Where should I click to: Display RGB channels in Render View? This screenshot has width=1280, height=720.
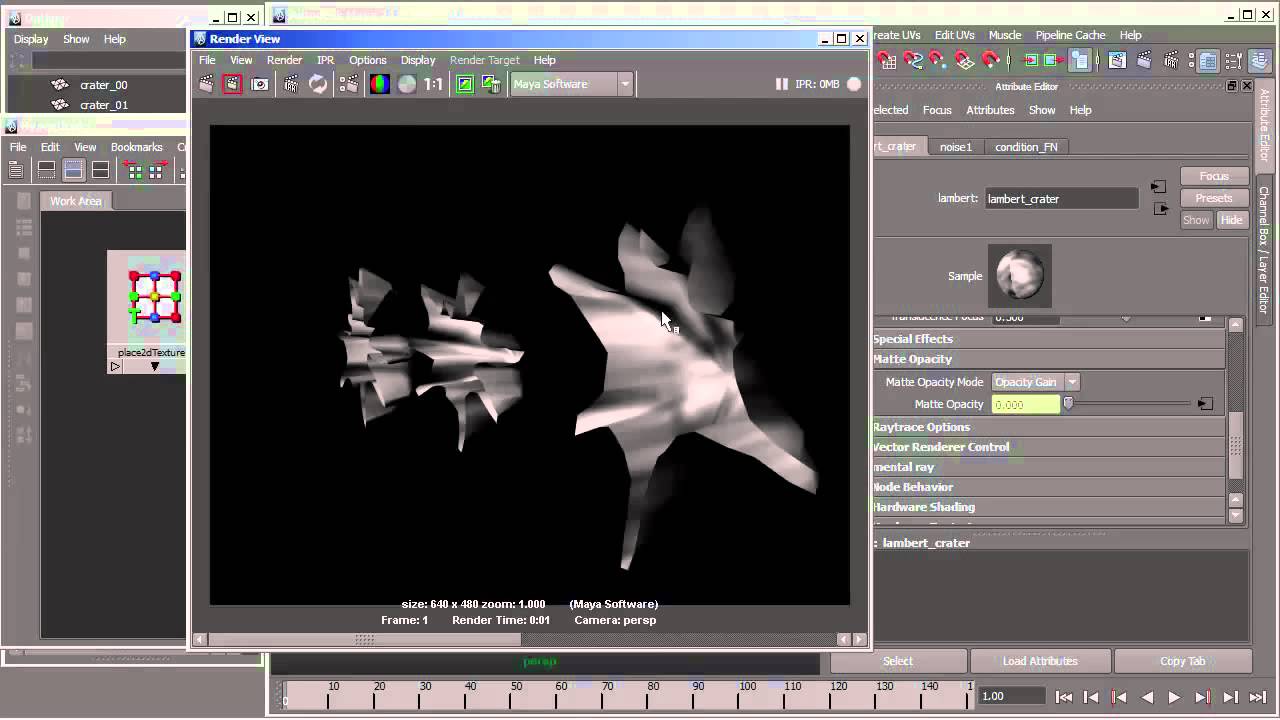380,84
